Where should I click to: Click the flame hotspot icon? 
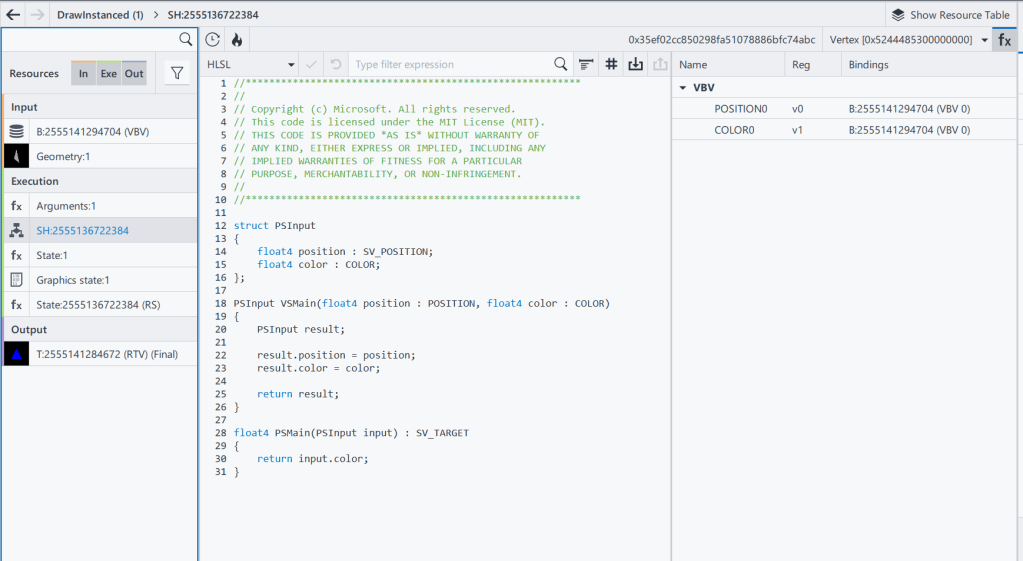[237, 40]
